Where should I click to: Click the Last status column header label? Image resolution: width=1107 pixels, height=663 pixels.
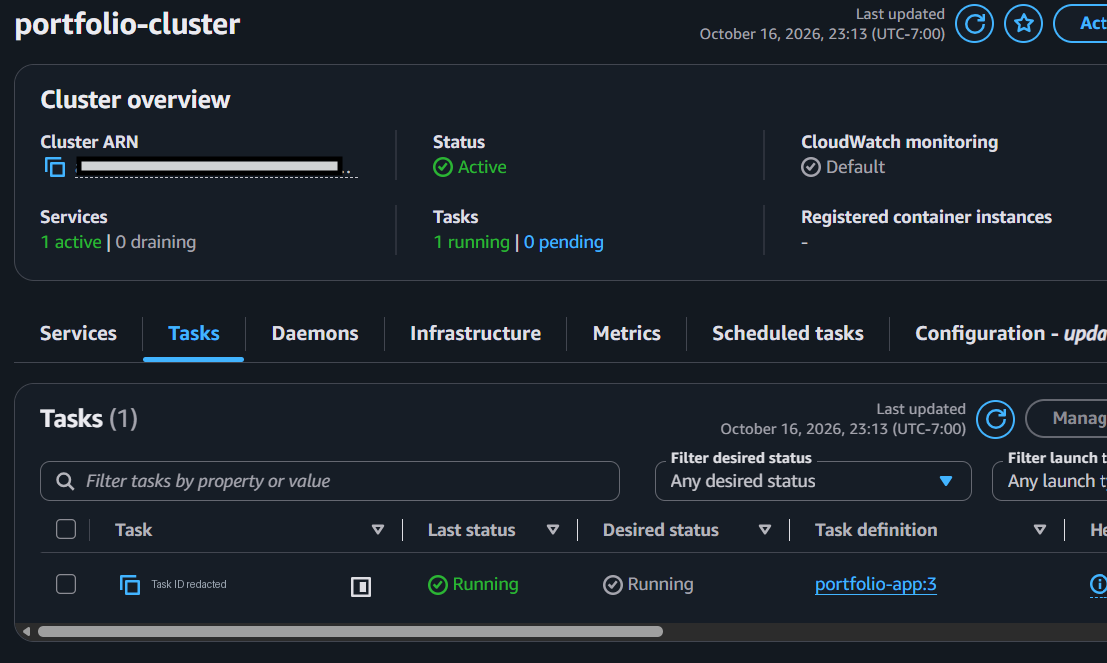click(x=472, y=530)
